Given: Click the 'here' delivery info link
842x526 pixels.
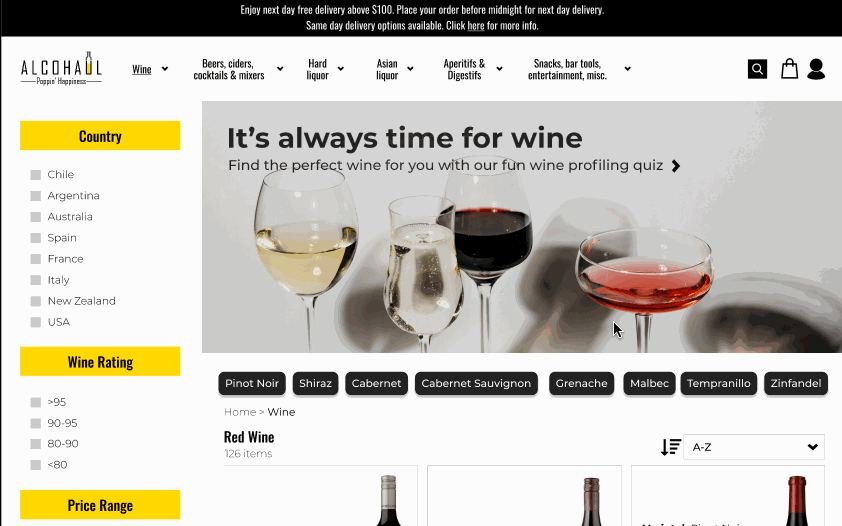Looking at the screenshot, I should (x=476, y=25).
